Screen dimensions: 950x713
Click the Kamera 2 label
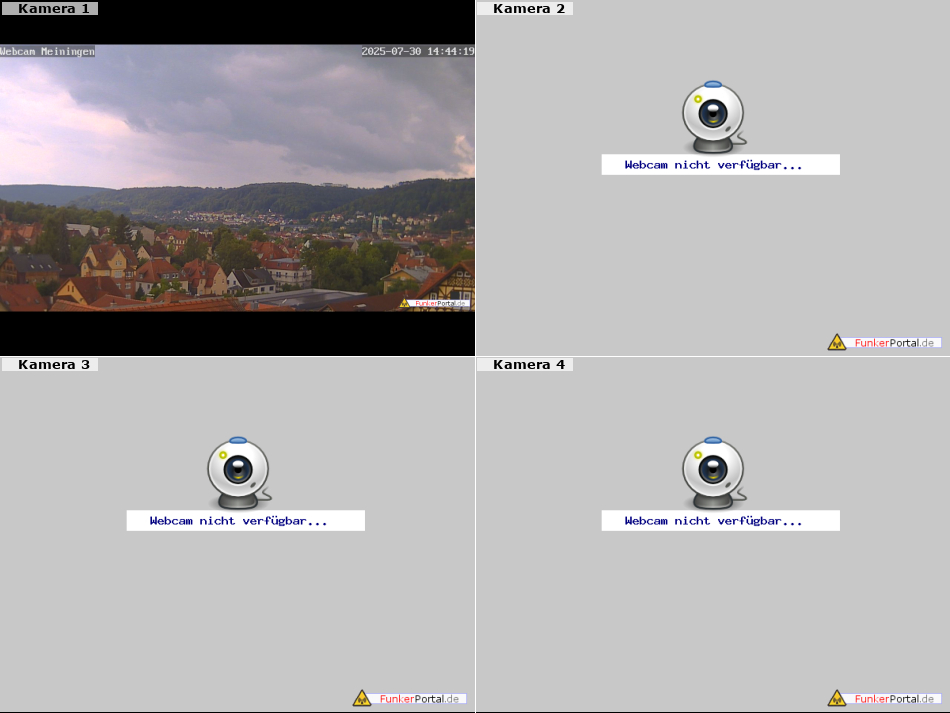[525, 8]
